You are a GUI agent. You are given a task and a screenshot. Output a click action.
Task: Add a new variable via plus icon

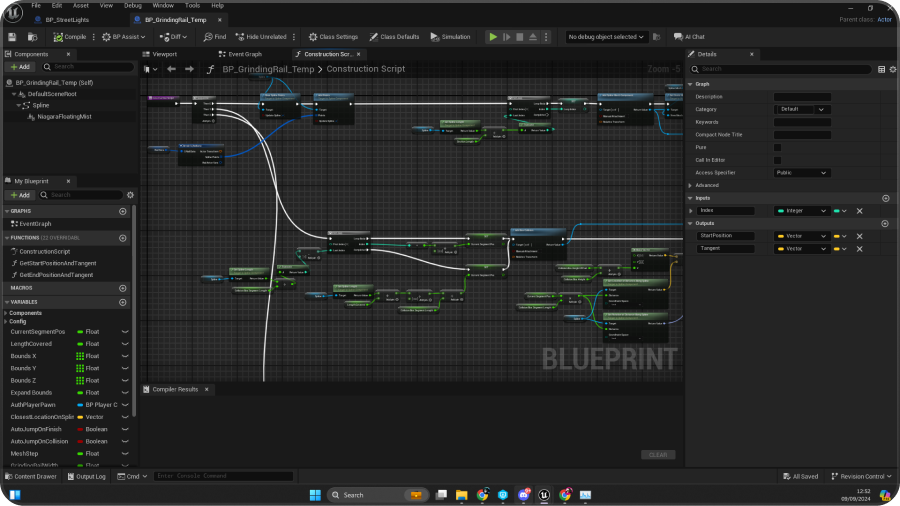coord(122,302)
